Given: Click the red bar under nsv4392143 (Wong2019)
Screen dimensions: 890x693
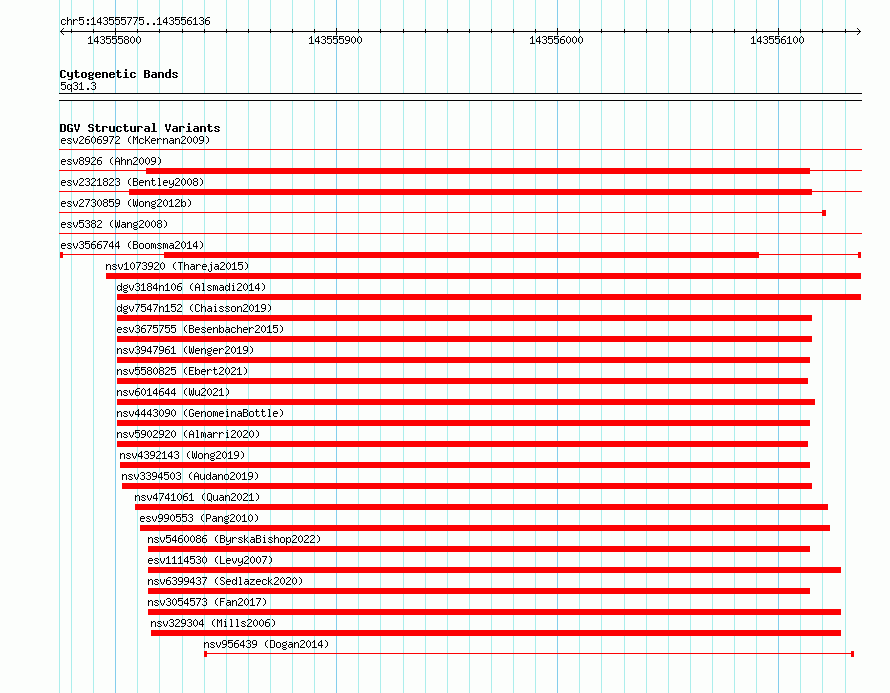Looking at the screenshot, I should pos(465,465).
